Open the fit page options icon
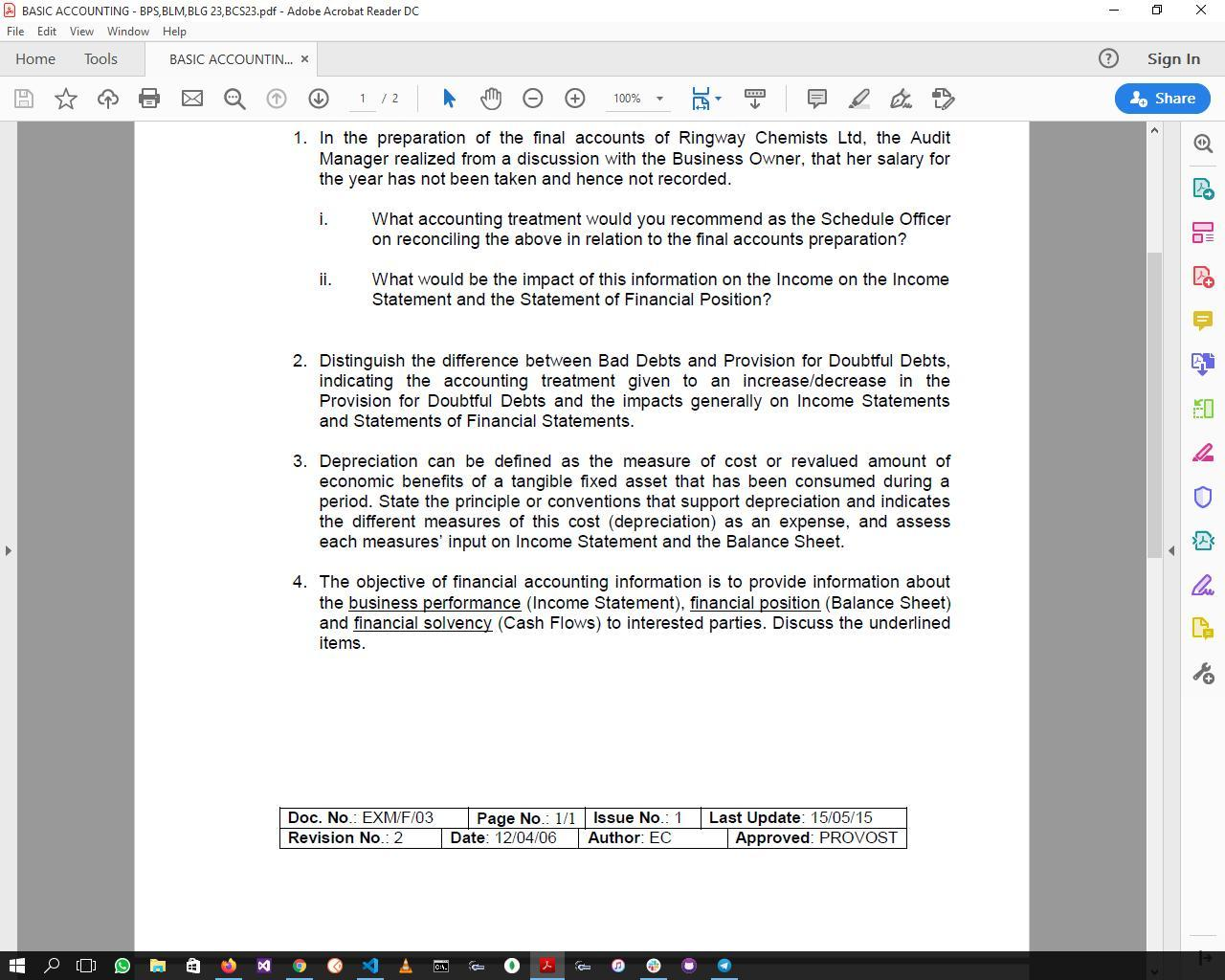Viewport: 1225px width, 980px height. [x=706, y=99]
